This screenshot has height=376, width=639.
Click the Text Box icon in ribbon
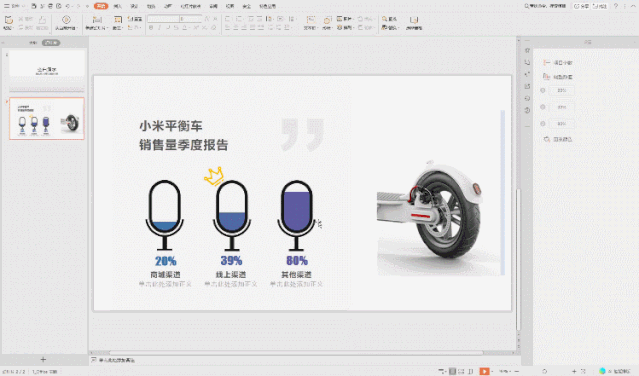311,20
